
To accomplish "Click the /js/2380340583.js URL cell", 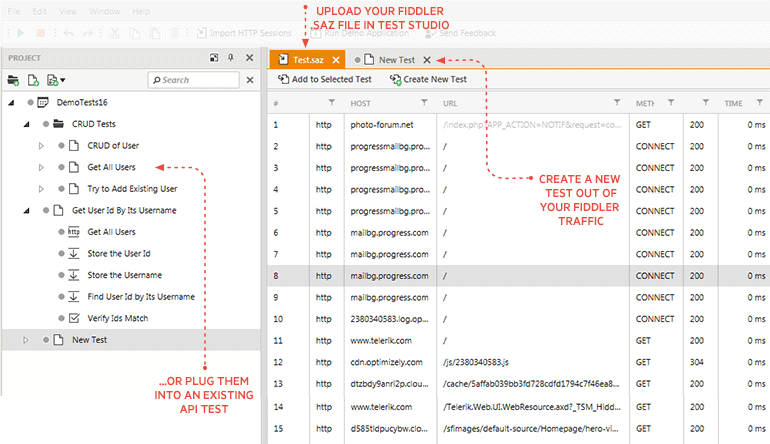I will click(475, 362).
